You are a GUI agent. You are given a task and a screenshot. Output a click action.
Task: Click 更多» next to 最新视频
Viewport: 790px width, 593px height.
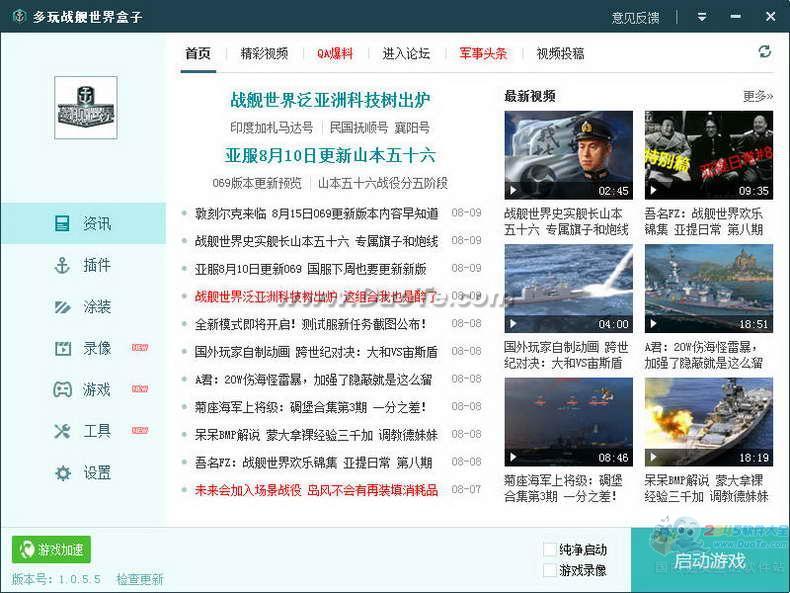[758, 96]
